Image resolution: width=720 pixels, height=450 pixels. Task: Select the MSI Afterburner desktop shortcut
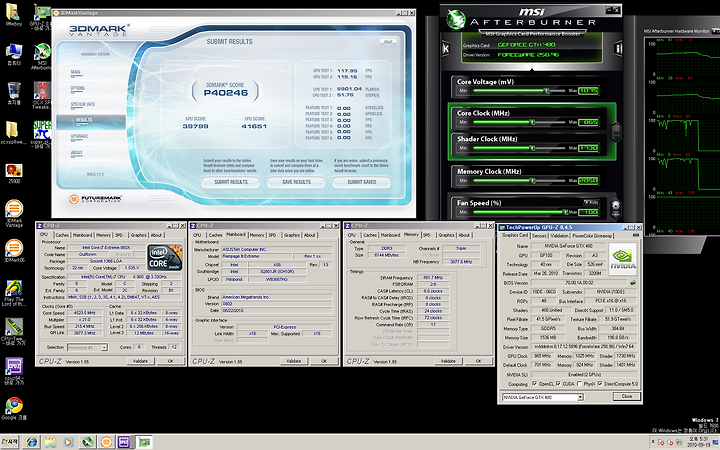coord(42,57)
